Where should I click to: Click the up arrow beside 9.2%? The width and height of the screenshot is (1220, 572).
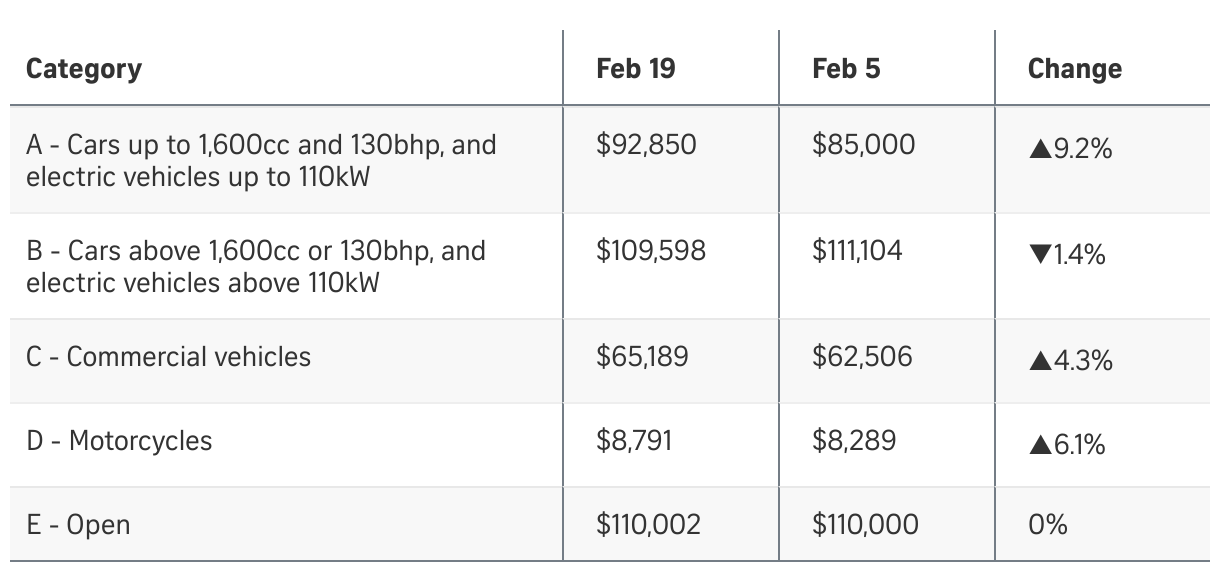(x=1039, y=151)
